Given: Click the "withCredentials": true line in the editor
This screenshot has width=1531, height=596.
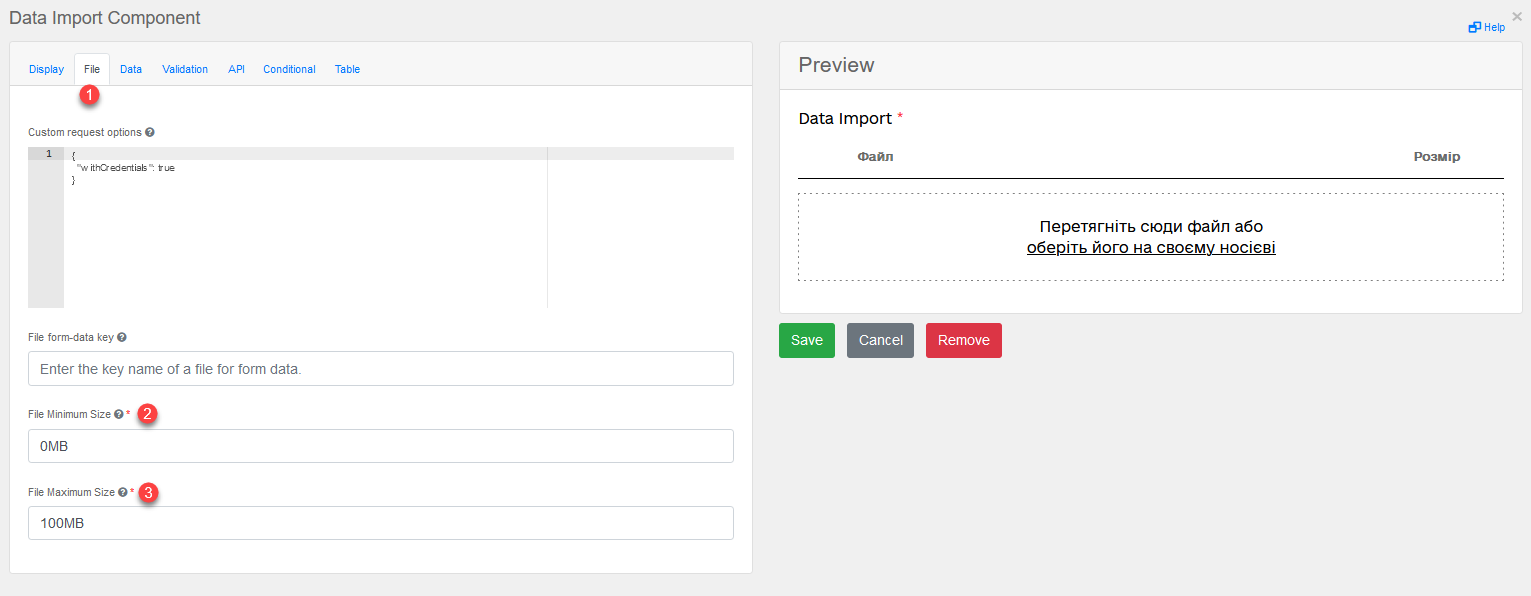Looking at the screenshot, I should tap(126, 168).
